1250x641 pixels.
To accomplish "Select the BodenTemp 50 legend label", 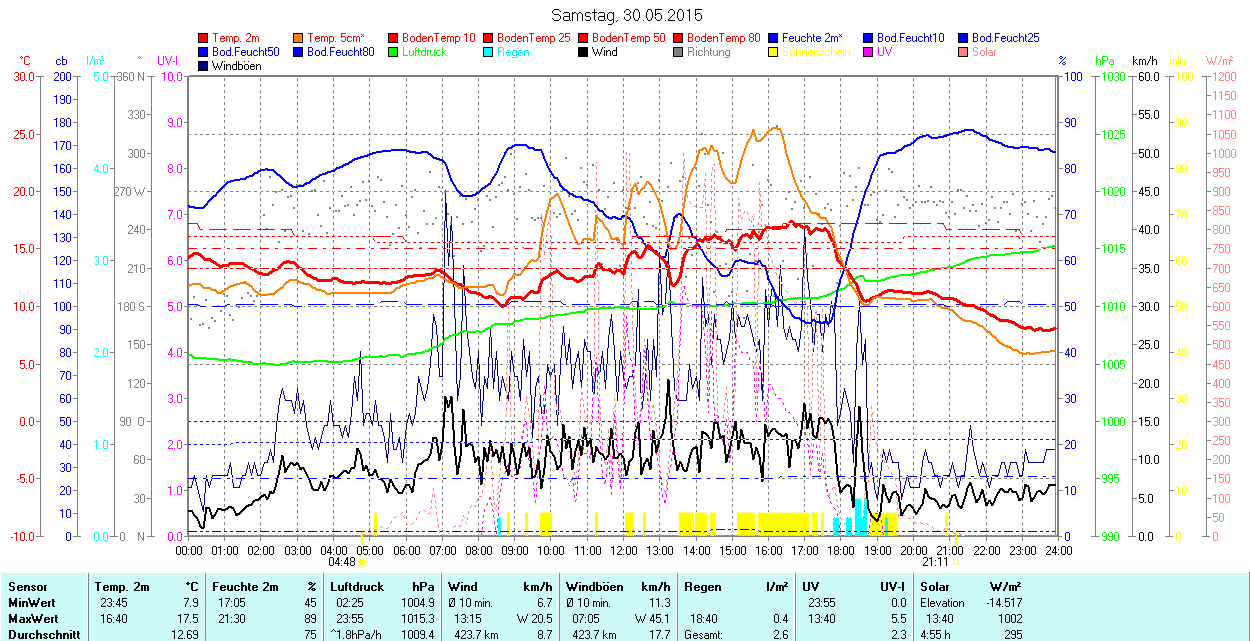I will [629, 38].
